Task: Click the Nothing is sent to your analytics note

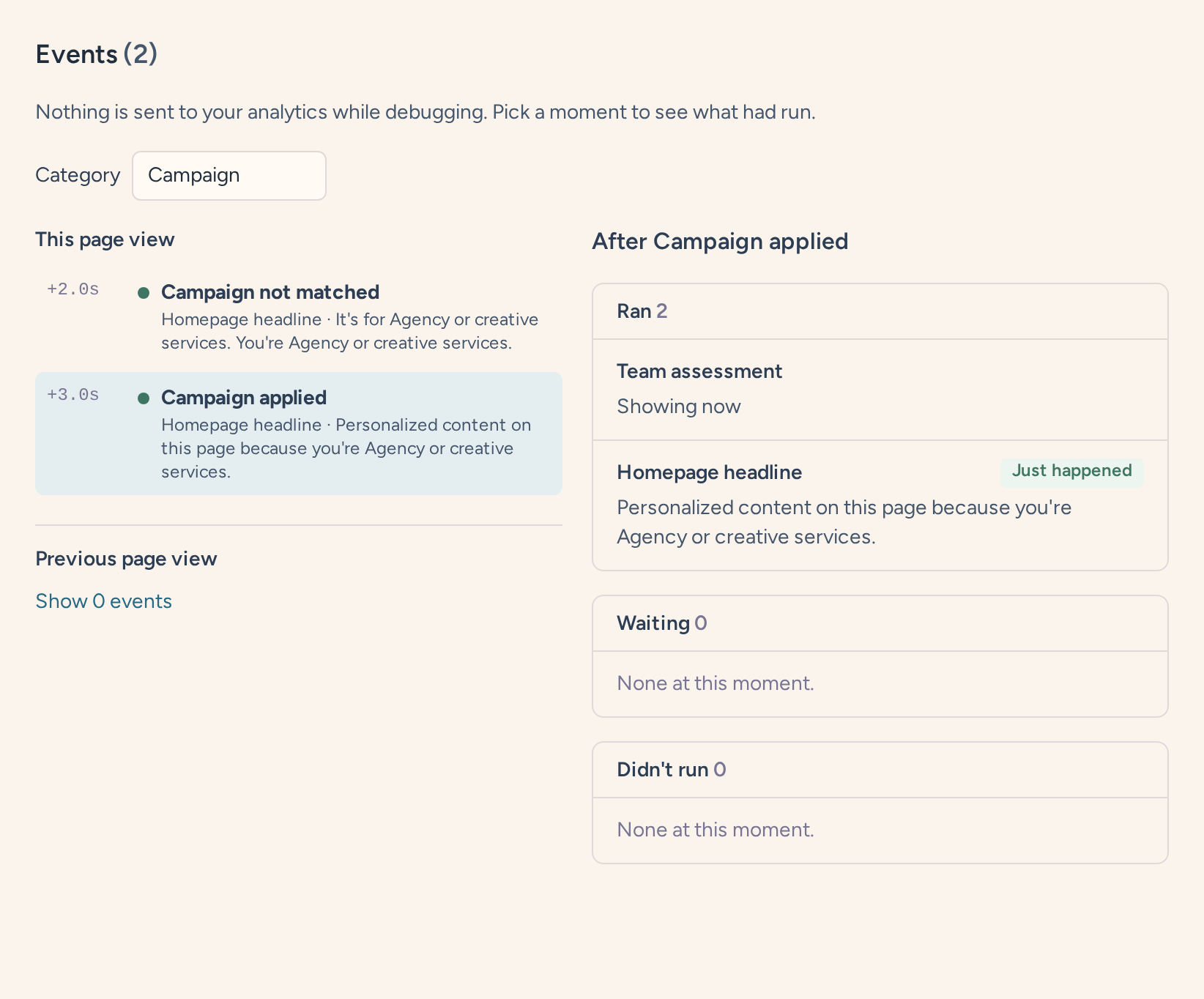Action: [426, 112]
